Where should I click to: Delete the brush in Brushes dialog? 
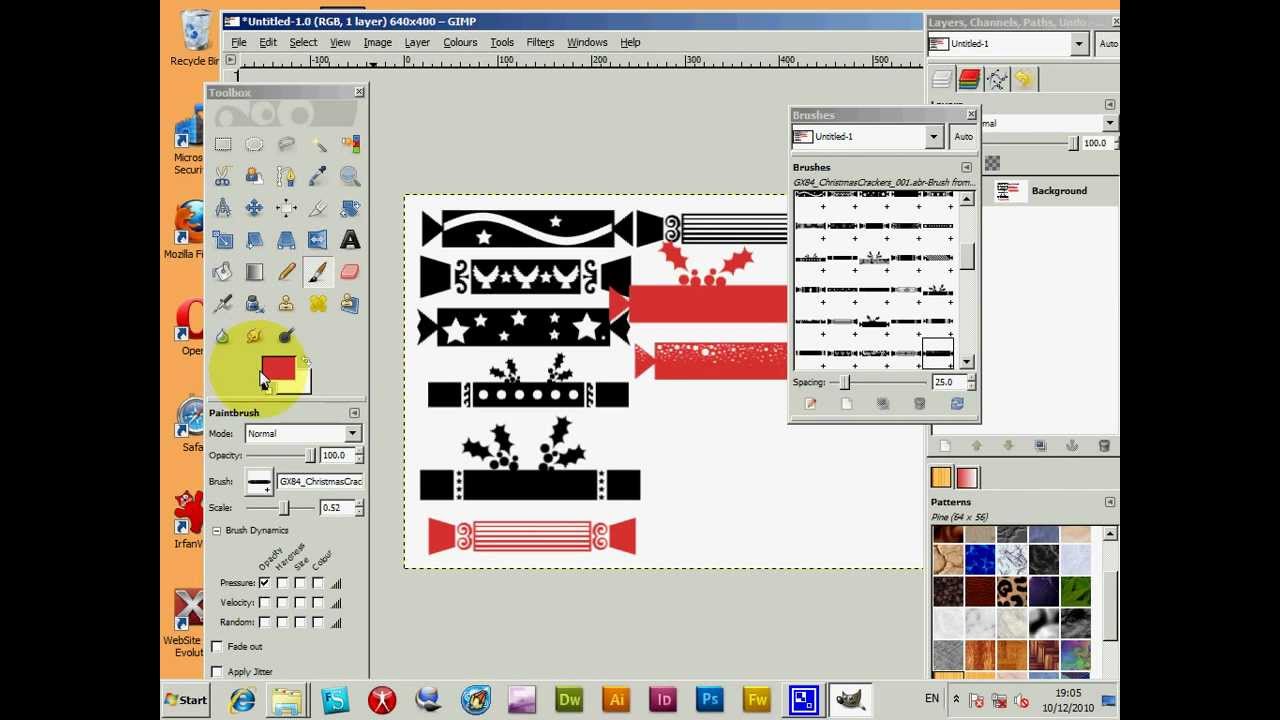(x=919, y=404)
